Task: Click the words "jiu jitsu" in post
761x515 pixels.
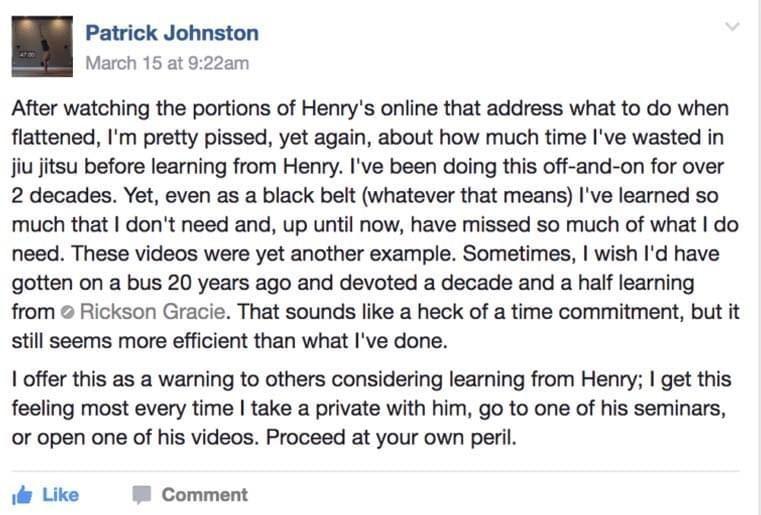Action: [x=45, y=167]
